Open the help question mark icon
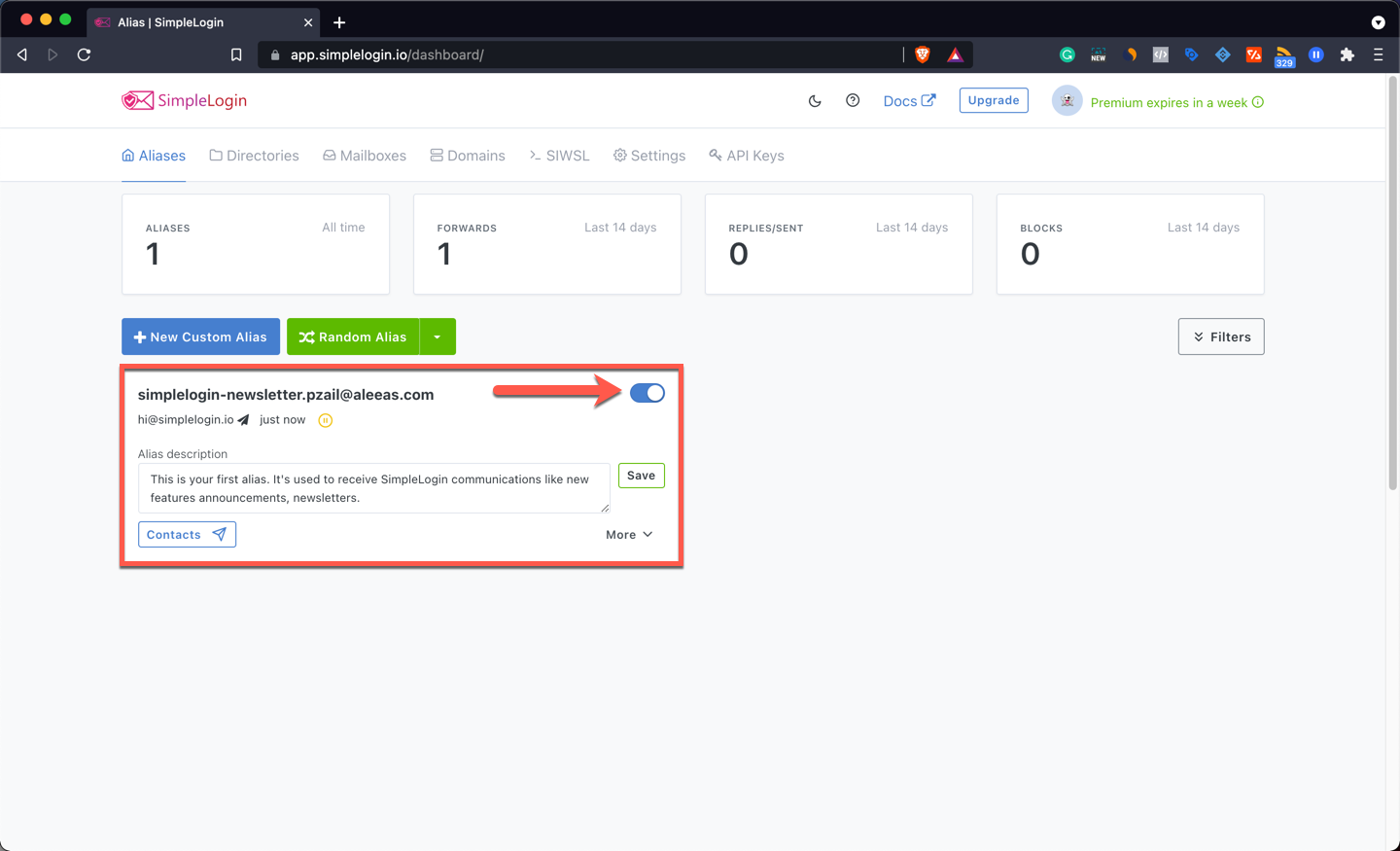The height and width of the screenshot is (851, 1400). pos(853,100)
